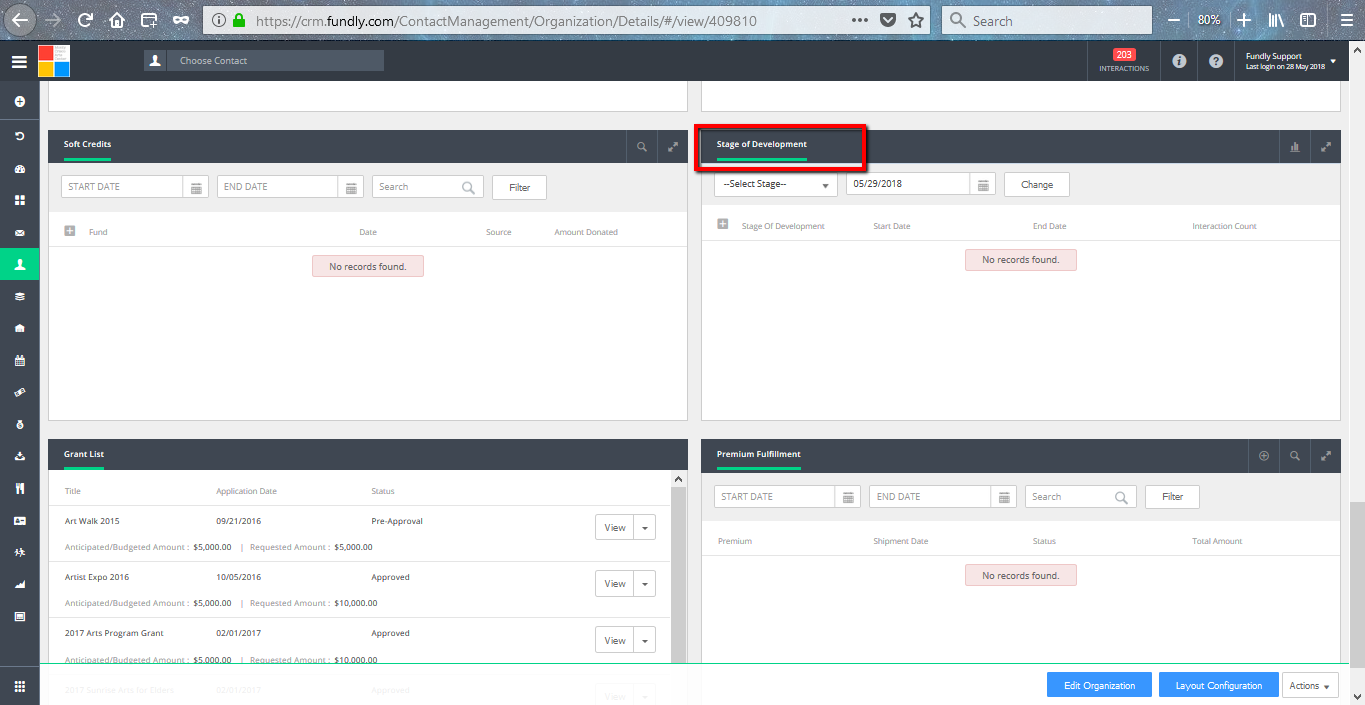Image resolution: width=1365 pixels, height=705 pixels.
Task: Open the --Select Stage-- dropdown
Action: click(x=776, y=185)
